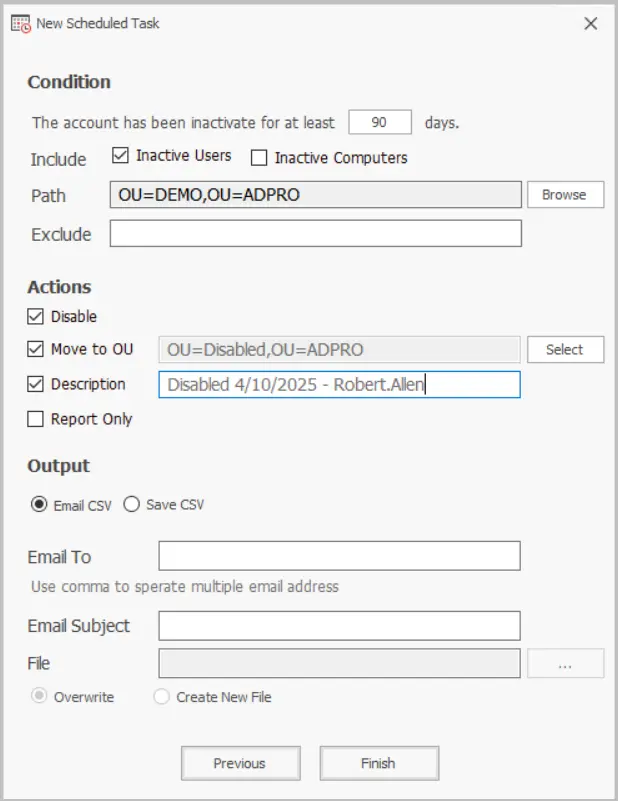Screen dimensions: 618x801
Task: Click the Finish button
Action: (378, 762)
